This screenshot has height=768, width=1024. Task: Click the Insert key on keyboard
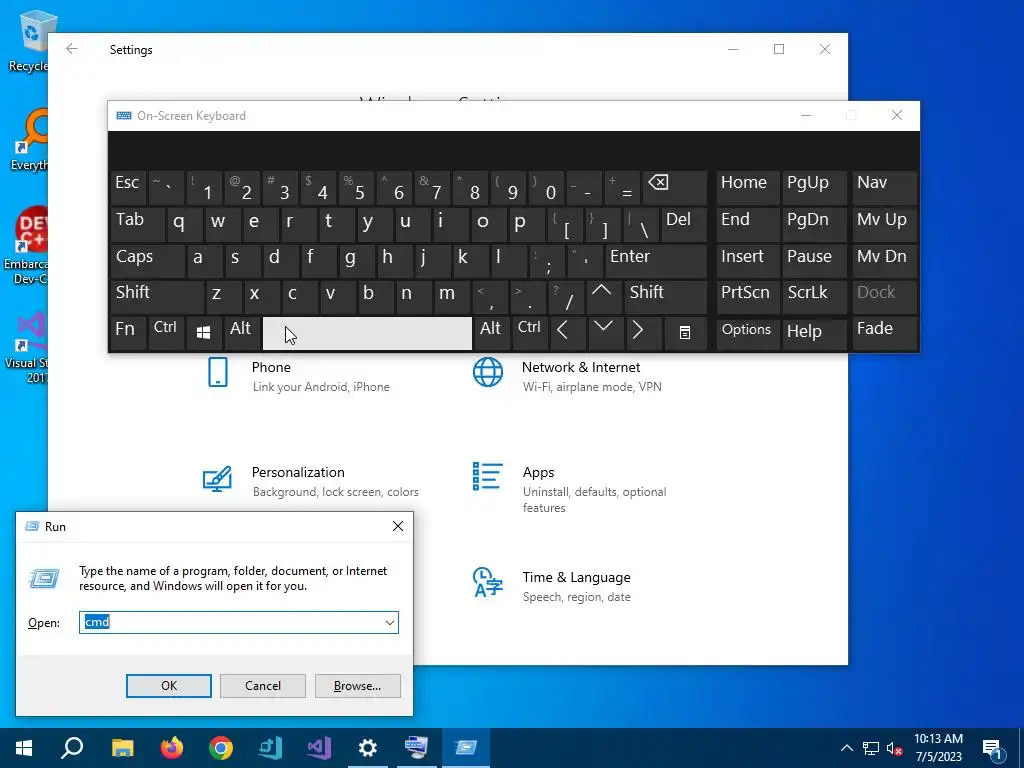coord(747,260)
